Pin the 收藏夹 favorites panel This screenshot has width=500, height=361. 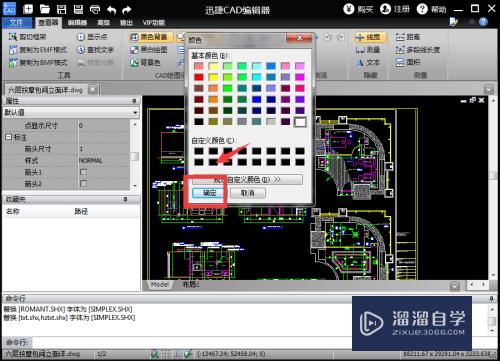[125, 199]
